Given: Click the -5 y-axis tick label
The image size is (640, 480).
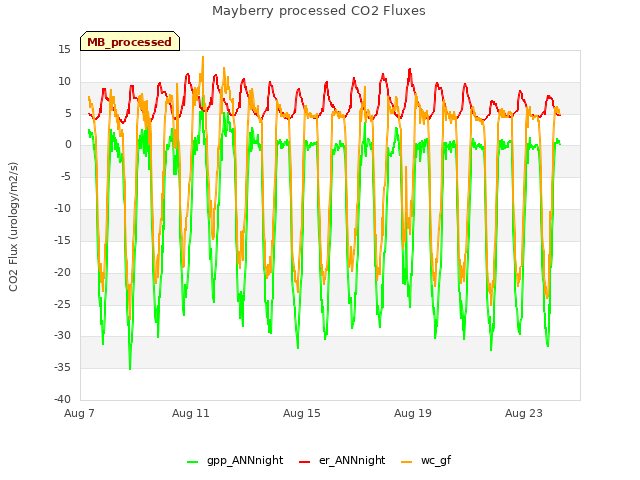Looking at the screenshot, I should (65, 177).
